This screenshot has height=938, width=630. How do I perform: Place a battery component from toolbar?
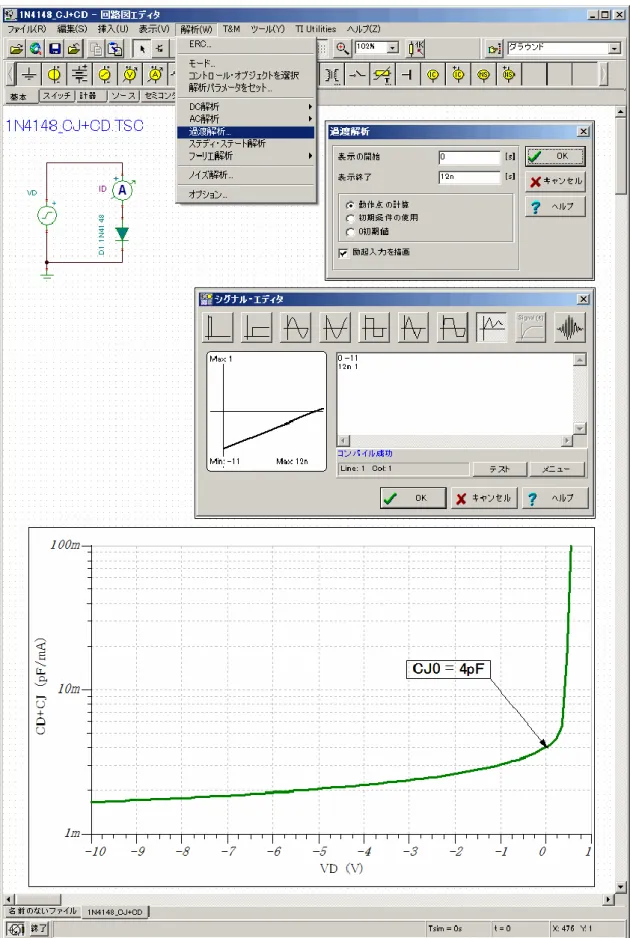(x=80, y=75)
